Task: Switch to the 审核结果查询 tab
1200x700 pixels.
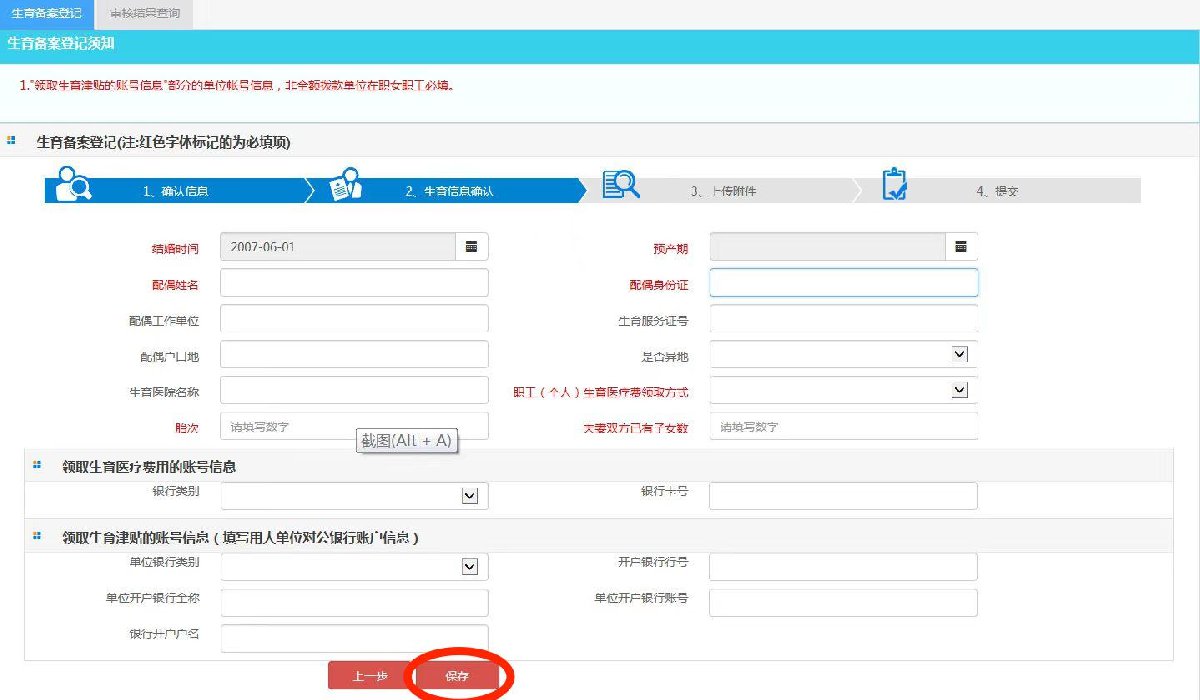Action: click(145, 14)
